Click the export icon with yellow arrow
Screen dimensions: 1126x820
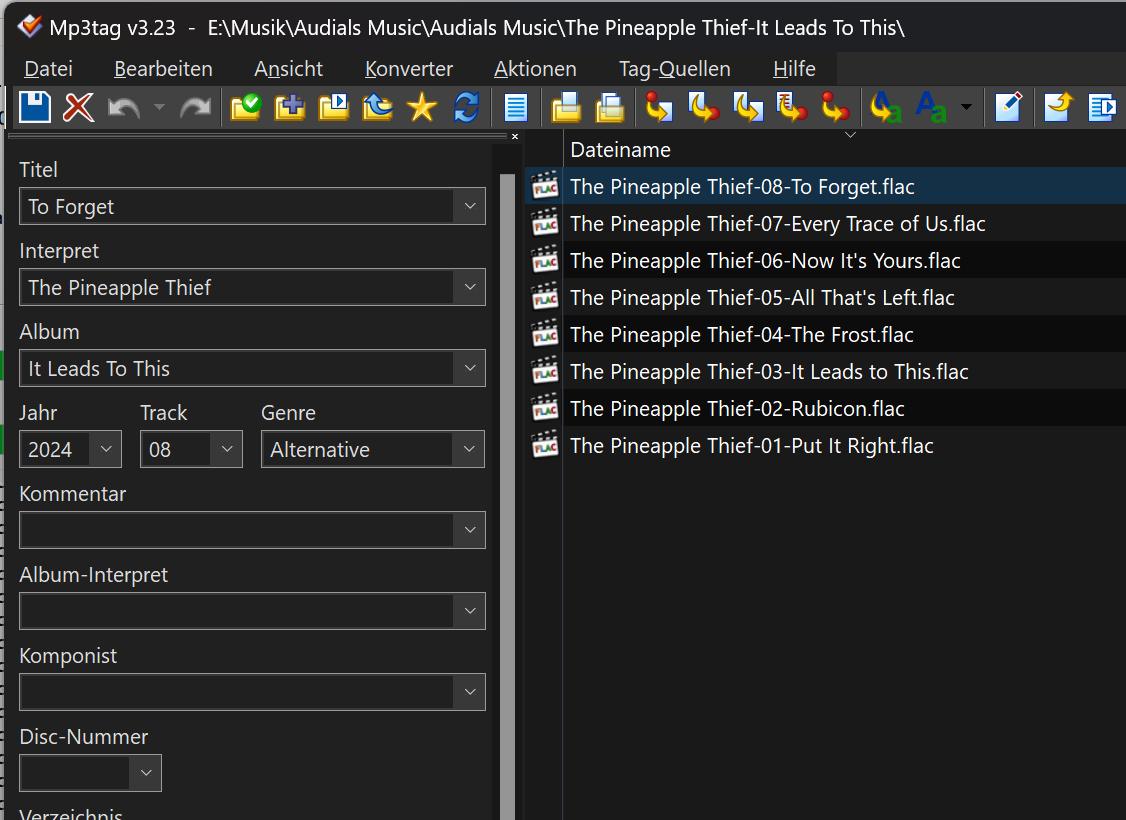(1058, 108)
